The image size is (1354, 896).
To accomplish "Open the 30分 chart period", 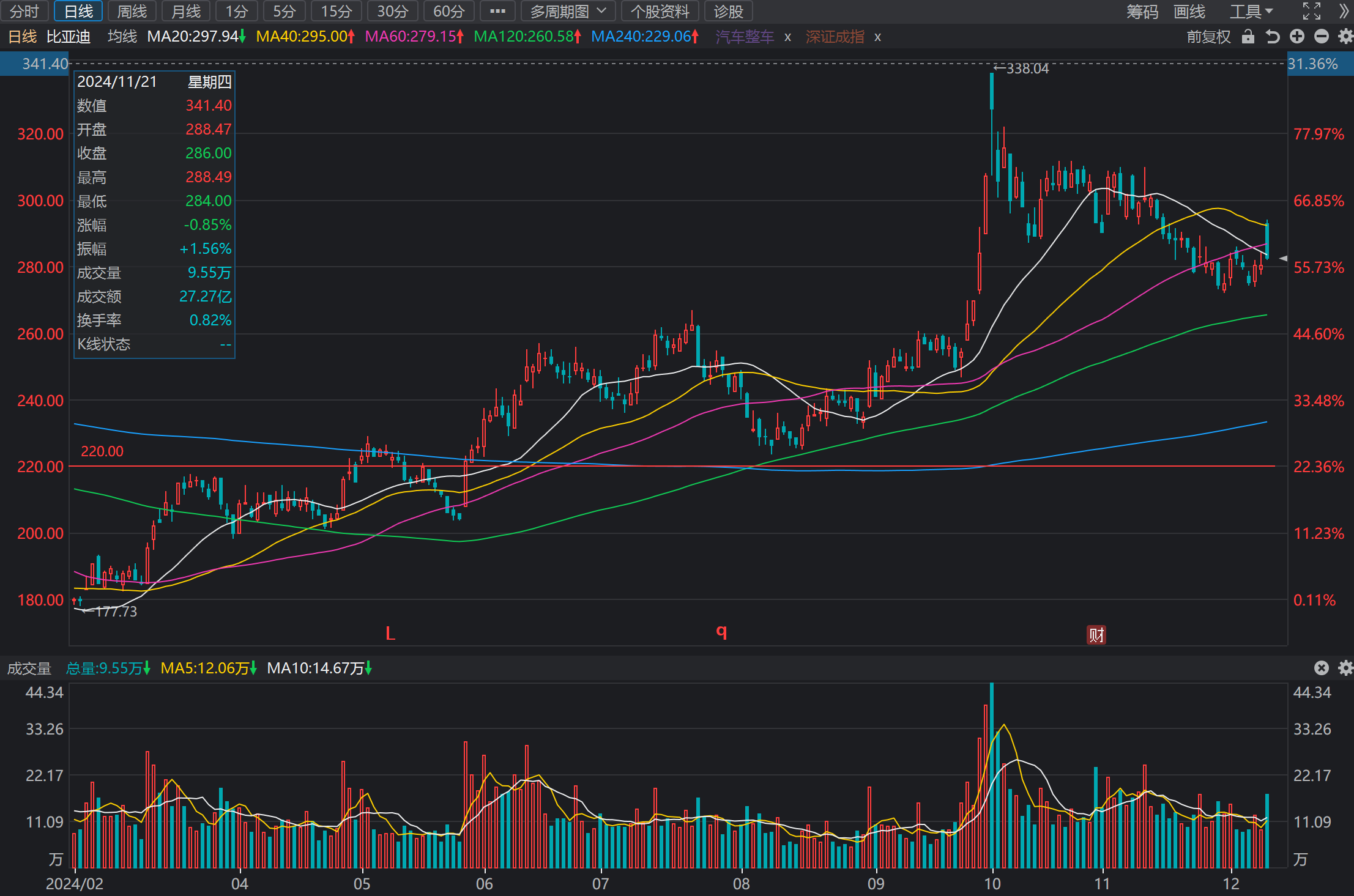I will pyautogui.click(x=393, y=11).
